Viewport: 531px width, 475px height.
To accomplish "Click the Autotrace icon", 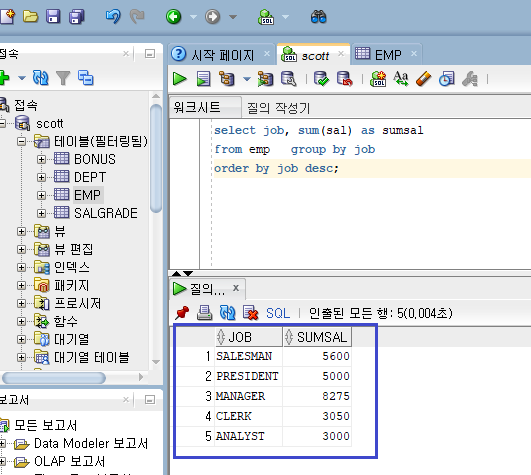I will click(x=265, y=79).
